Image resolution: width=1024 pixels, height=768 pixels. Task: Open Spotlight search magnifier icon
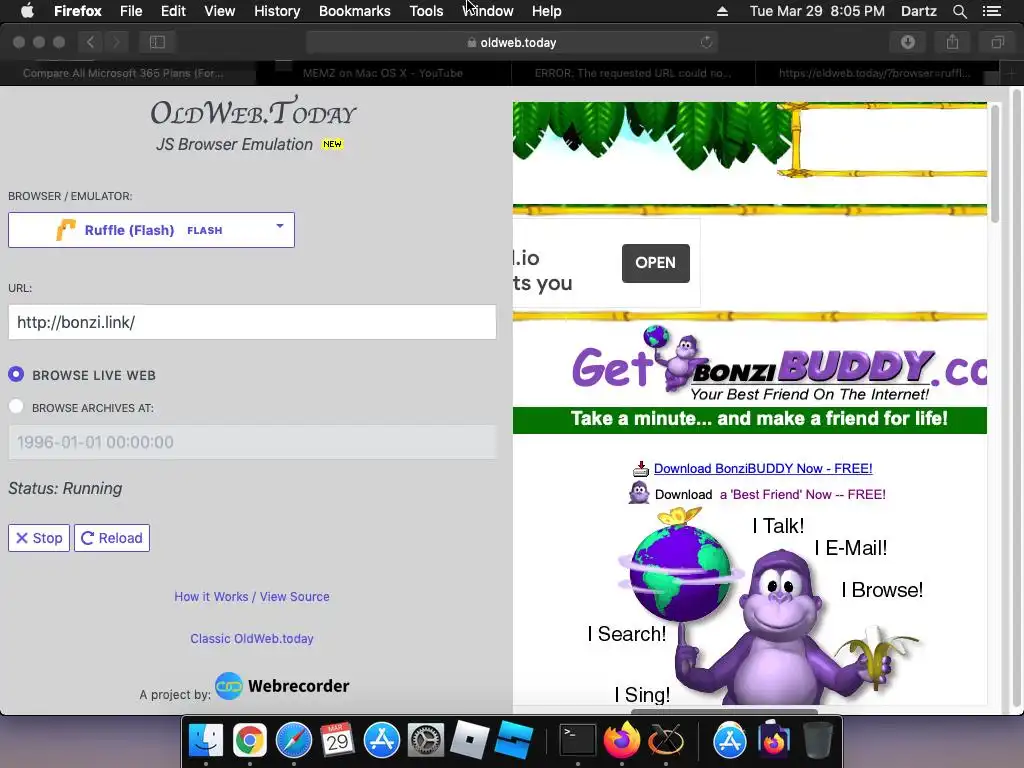point(959,11)
